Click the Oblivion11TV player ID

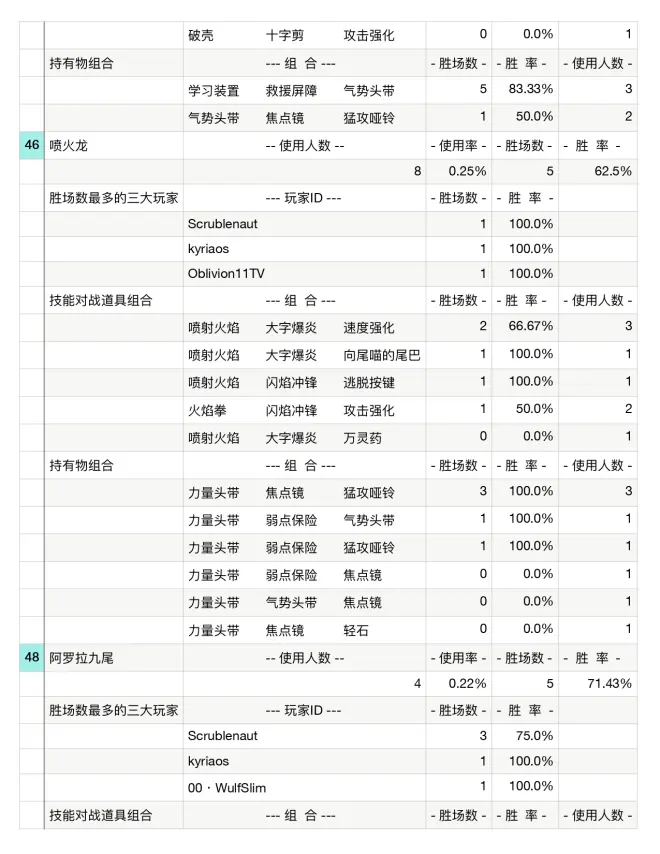[227, 273]
